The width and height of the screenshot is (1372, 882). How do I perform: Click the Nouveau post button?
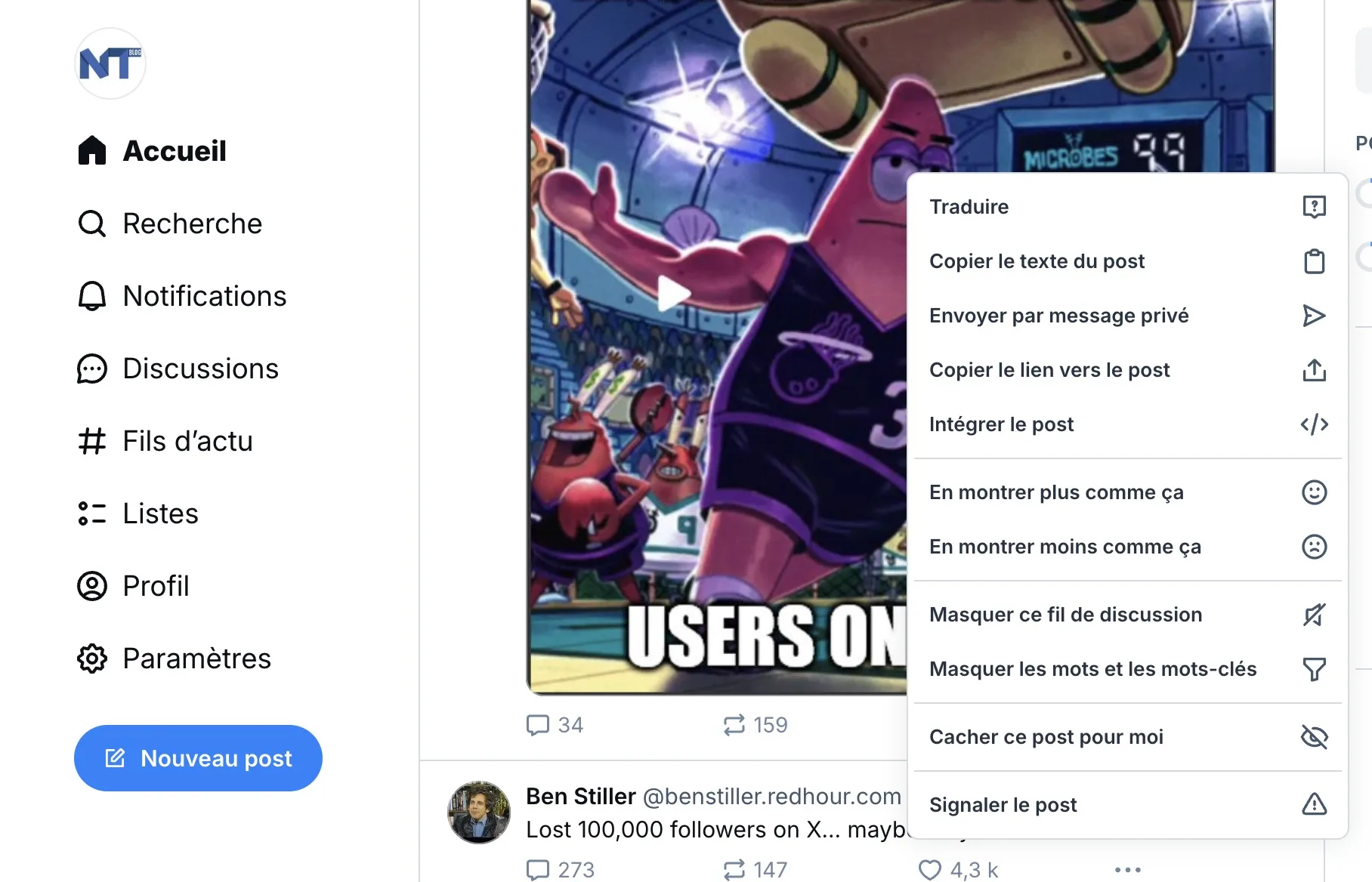tap(198, 758)
